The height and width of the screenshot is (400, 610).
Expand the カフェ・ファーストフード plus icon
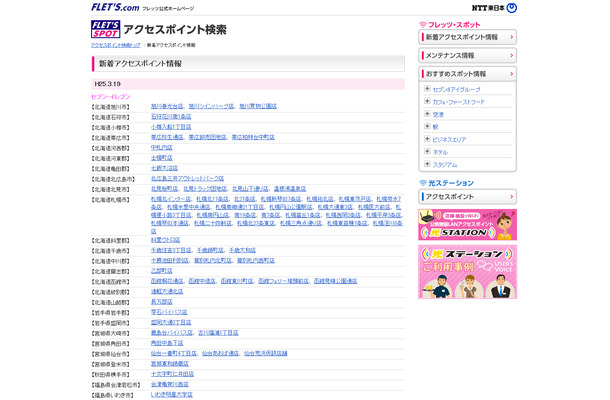(427, 101)
